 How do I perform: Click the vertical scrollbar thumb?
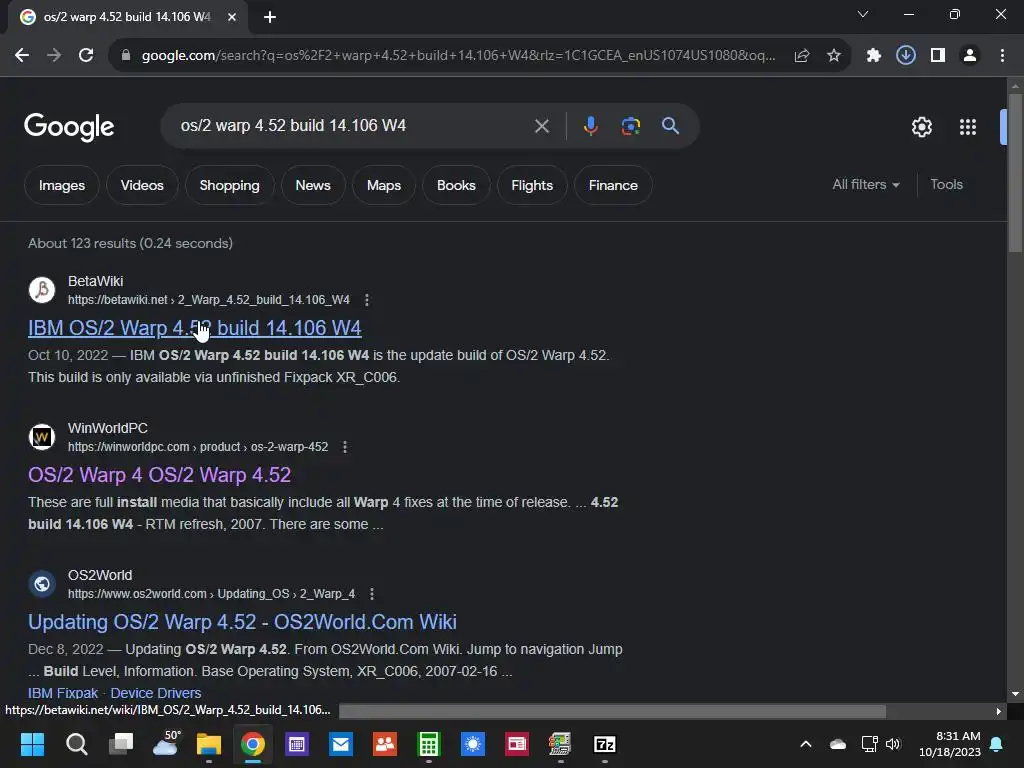pyautogui.click(x=1015, y=172)
